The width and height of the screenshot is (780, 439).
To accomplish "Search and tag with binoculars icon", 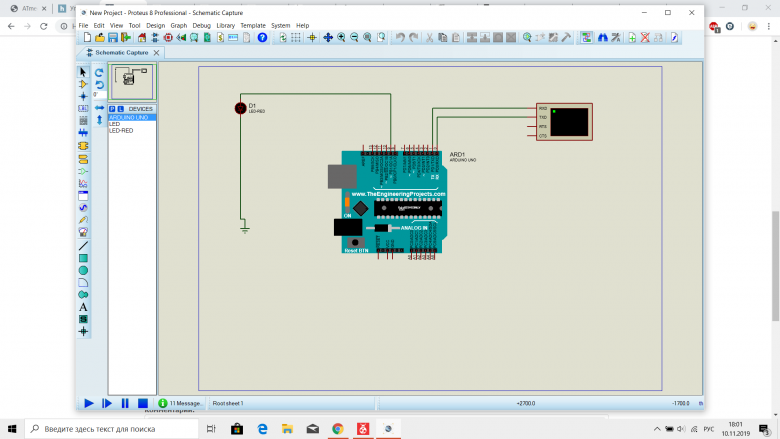I will pyautogui.click(x=602, y=38).
